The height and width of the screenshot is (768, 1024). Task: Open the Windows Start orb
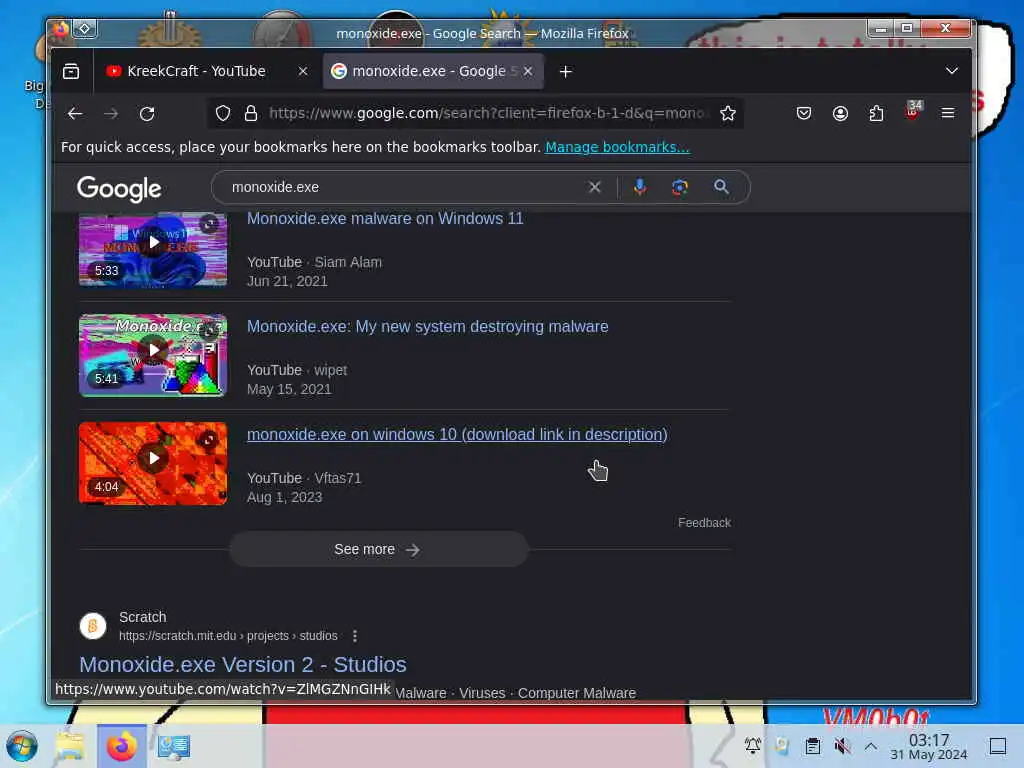22,746
